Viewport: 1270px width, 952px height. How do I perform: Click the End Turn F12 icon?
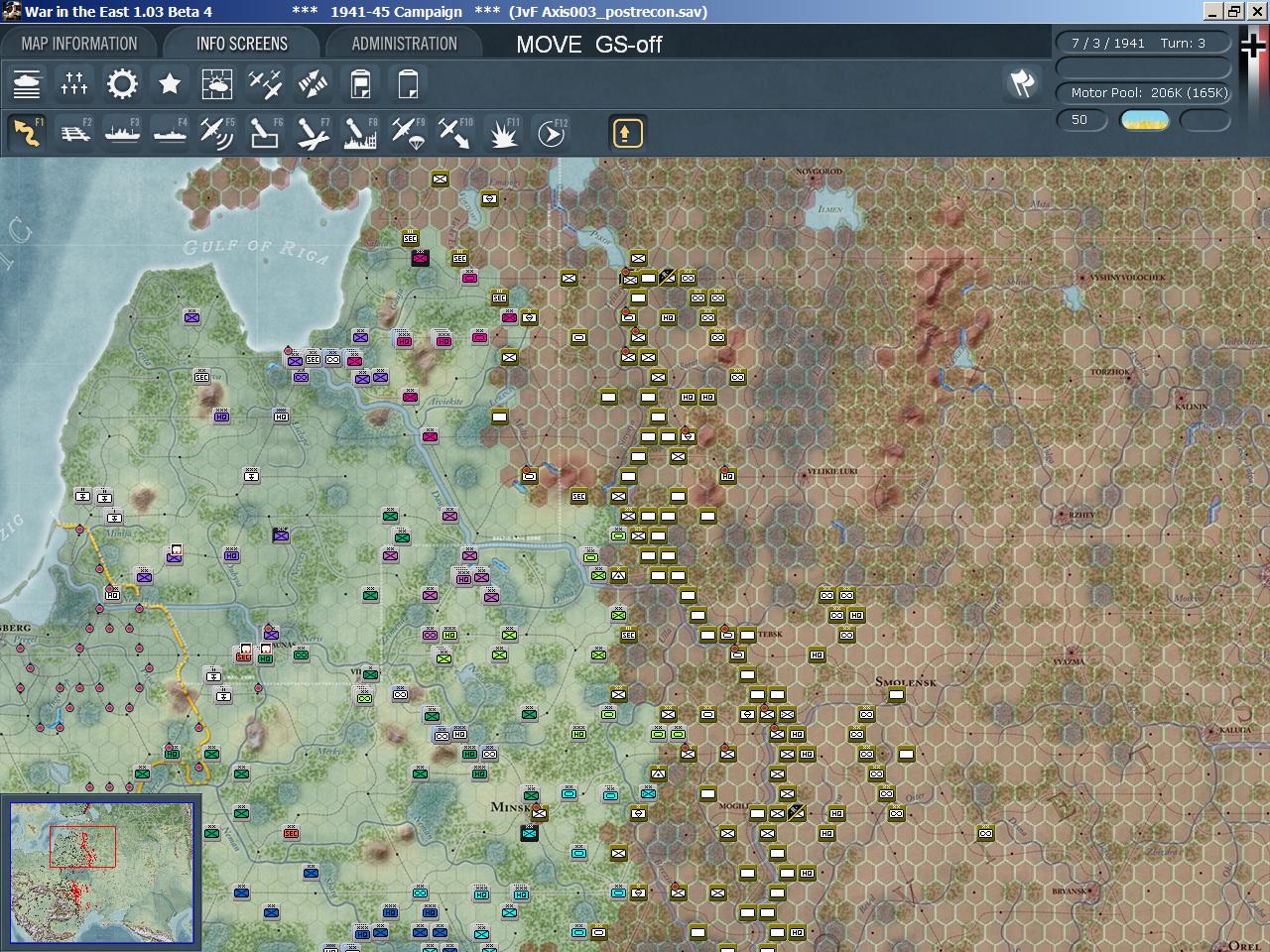tap(551, 133)
